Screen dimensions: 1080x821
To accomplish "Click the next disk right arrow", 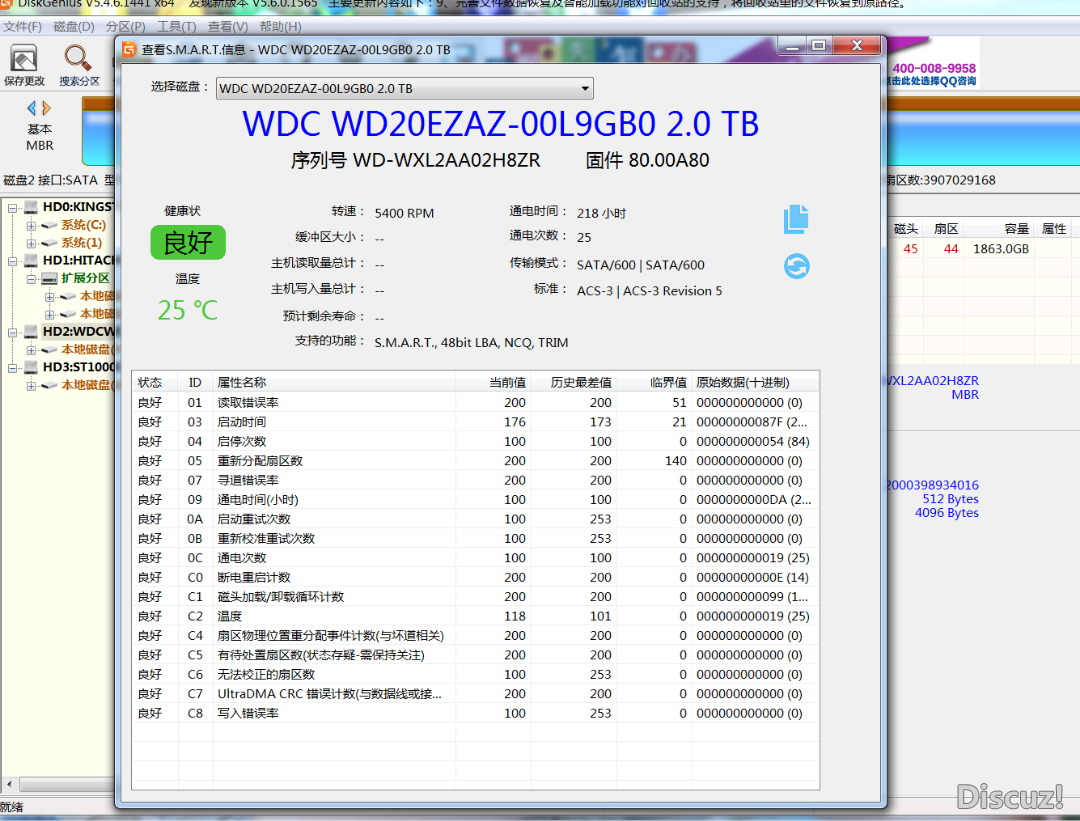I will pos(46,108).
